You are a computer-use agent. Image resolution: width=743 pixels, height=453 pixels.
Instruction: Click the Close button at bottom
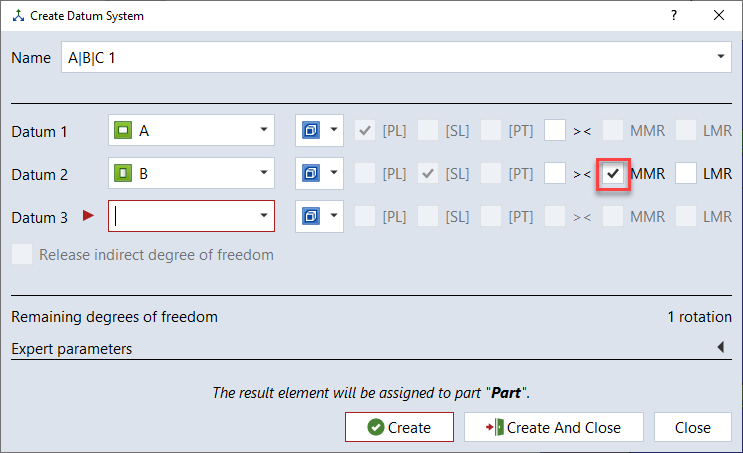pyautogui.click(x=692, y=427)
